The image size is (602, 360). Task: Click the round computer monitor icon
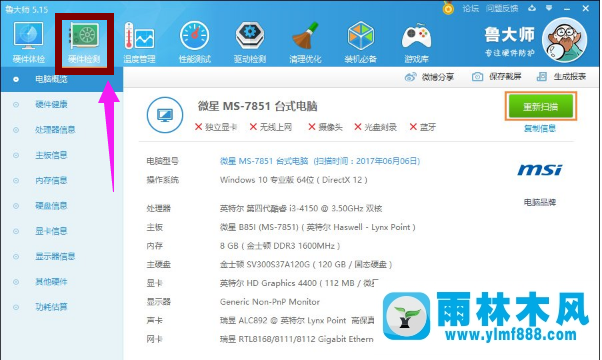pyautogui.click(x=165, y=115)
